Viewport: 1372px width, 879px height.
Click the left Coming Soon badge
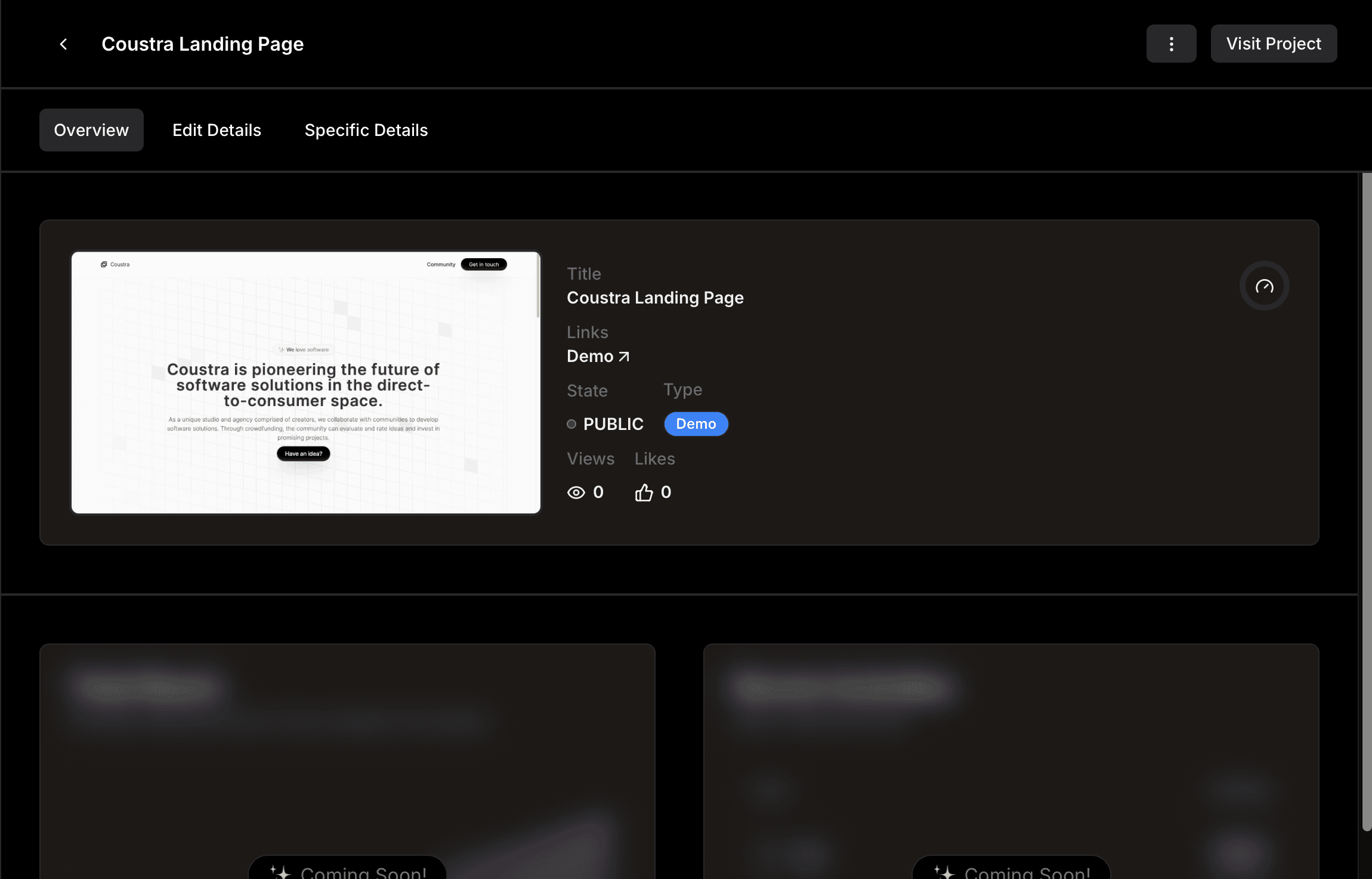click(347, 868)
